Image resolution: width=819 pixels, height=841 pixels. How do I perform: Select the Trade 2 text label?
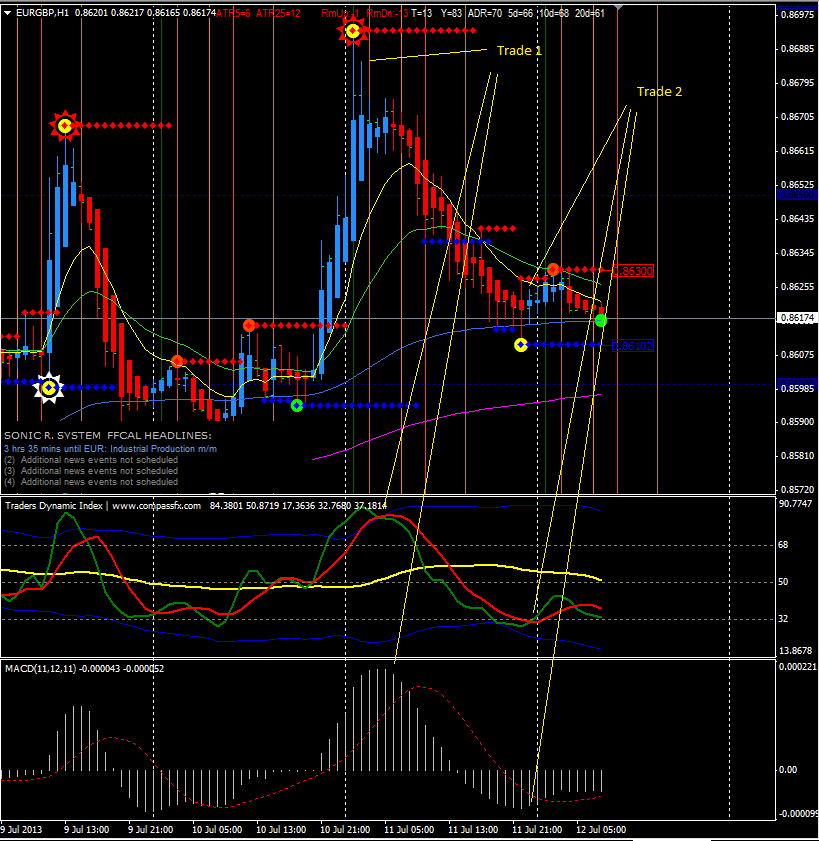(x=659, y=92)
